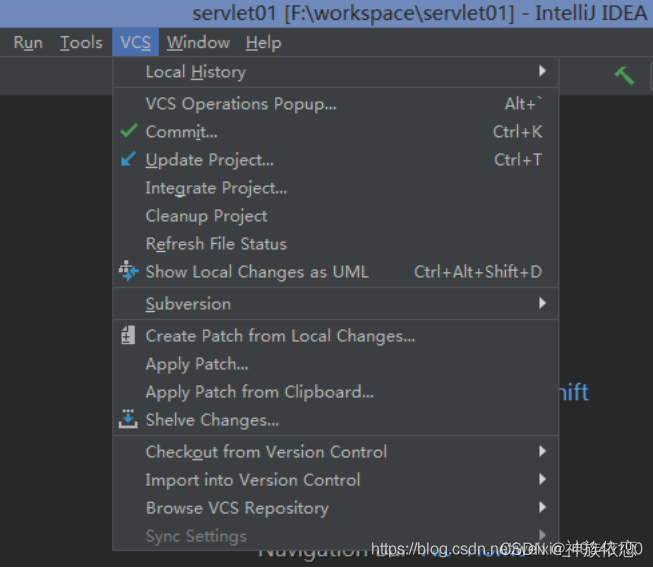Open the Tools menu
This screenshot has height=568, width=653.
click(x=81, y=43)
